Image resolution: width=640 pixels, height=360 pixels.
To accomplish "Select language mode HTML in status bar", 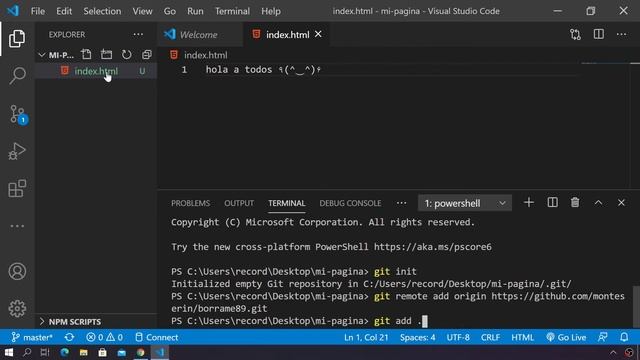I will [522, 338].
